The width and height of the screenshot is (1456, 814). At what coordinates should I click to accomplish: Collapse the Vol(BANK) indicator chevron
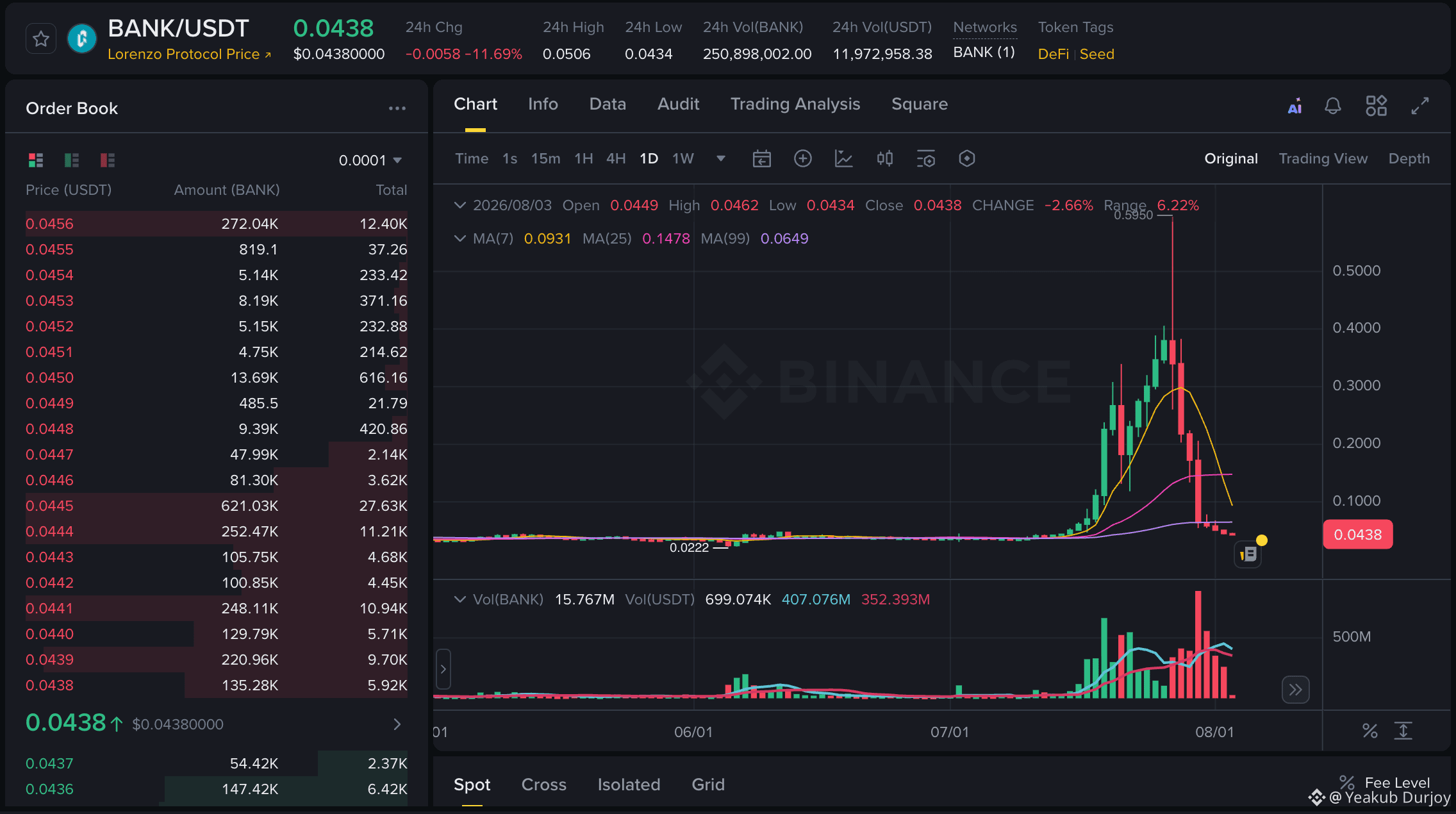(x=459, y=599)
